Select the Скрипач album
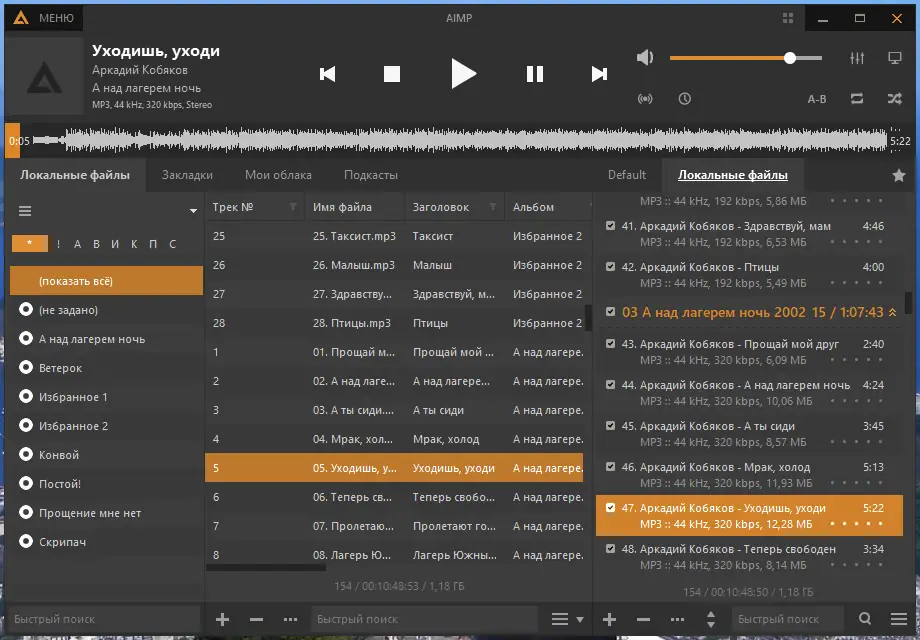 106,542
